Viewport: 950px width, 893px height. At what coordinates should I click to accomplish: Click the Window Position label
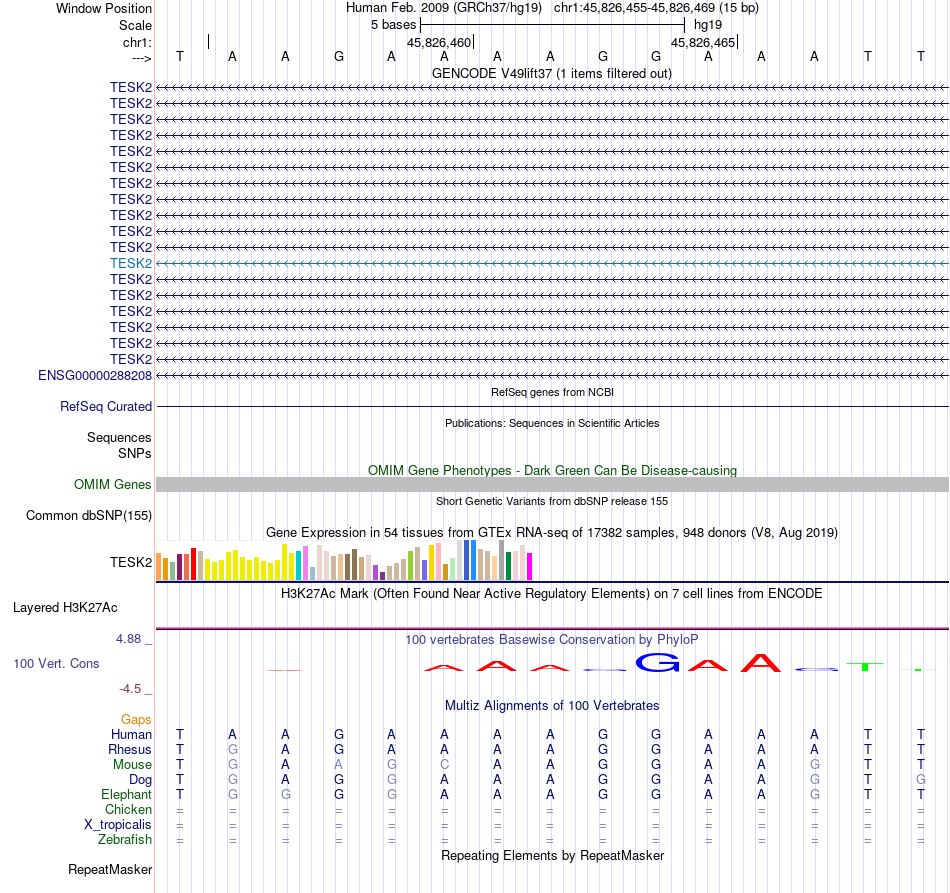tap(104, 8)
